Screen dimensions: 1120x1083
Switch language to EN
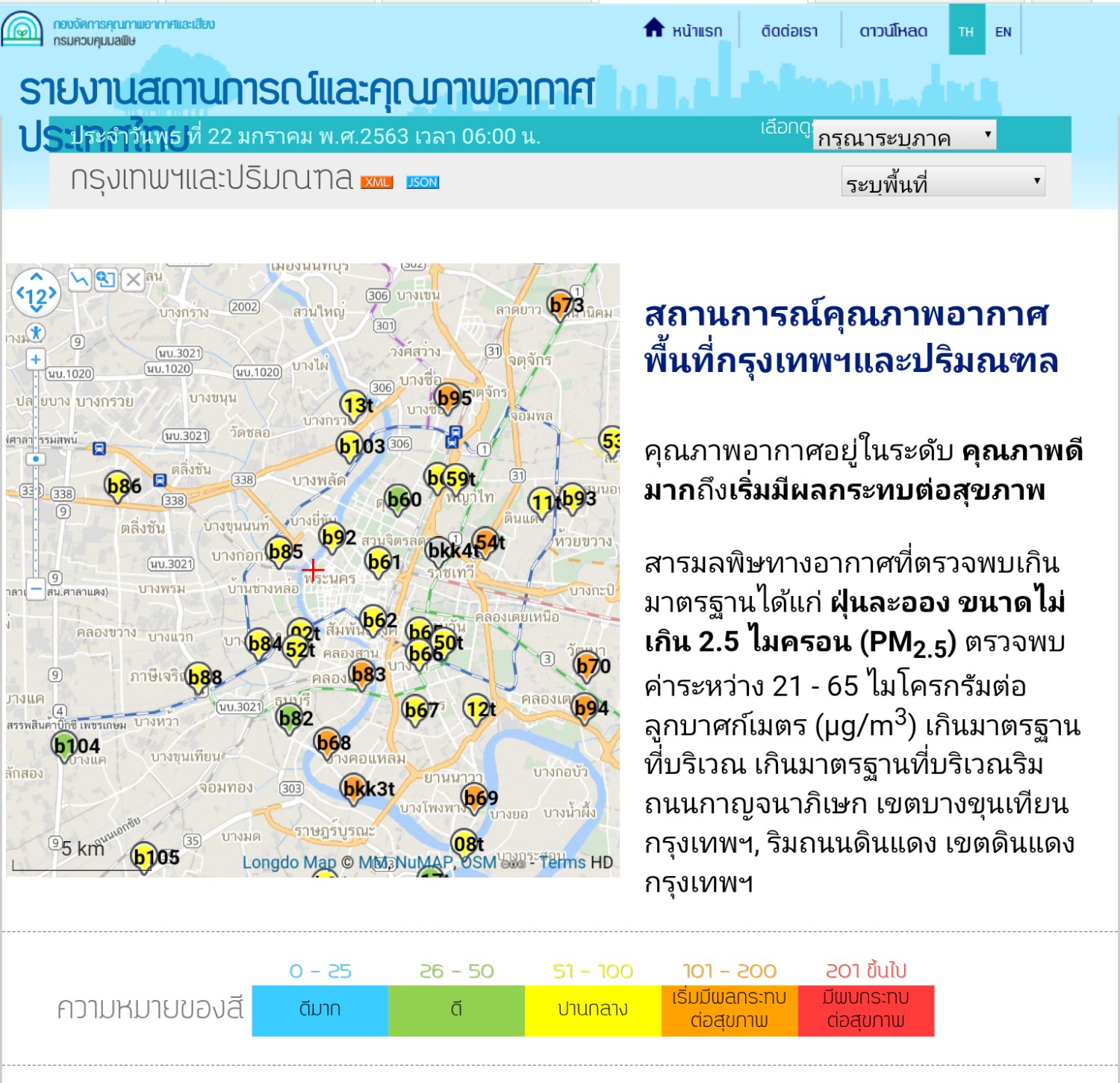coord(1004,31)
